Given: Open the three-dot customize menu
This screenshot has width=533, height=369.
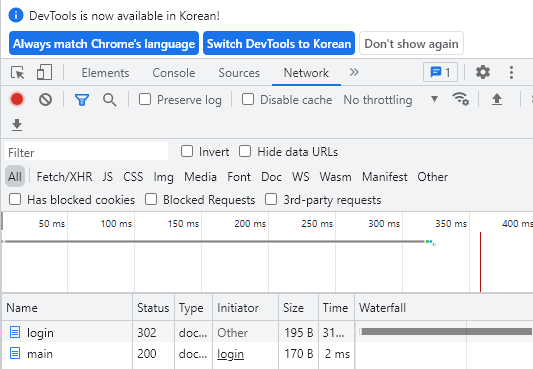Looking at the screenshot, I should tap(511, 72).
